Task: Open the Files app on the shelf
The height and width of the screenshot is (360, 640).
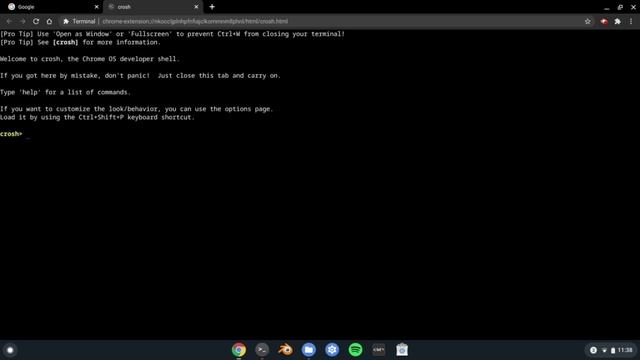Action: [309, 350]
